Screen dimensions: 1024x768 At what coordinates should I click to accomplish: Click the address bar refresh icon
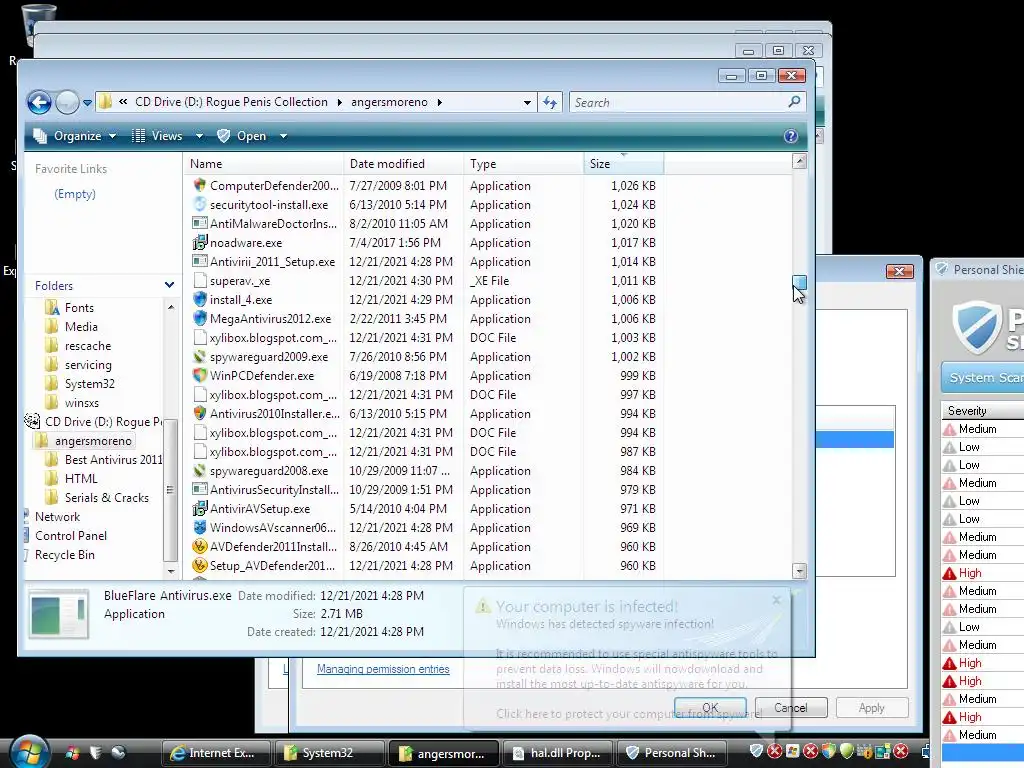550,103
